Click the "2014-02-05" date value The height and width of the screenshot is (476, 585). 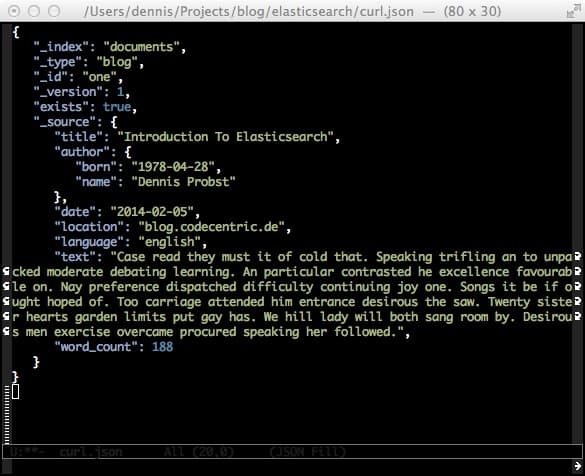point(152,212)
